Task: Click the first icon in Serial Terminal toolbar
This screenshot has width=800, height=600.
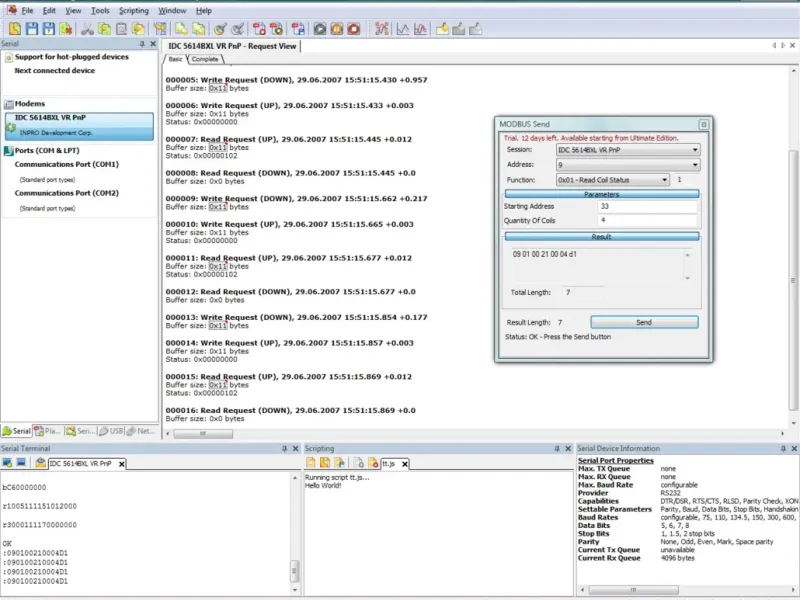Action: (x=7, y=463)
